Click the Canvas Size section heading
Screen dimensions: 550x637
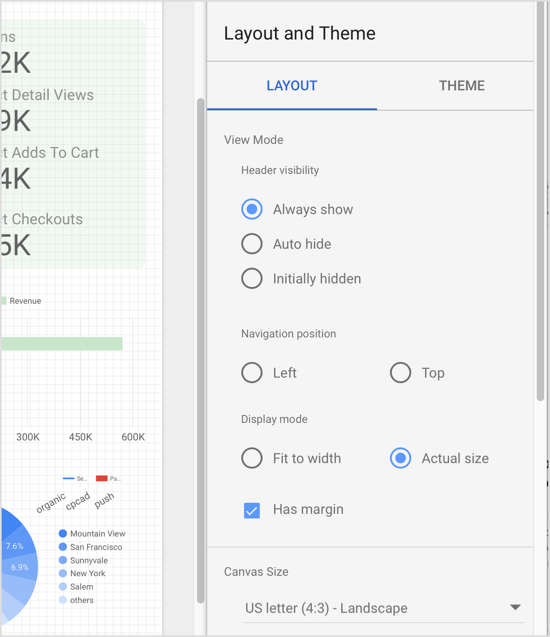(x=256, y=572)
